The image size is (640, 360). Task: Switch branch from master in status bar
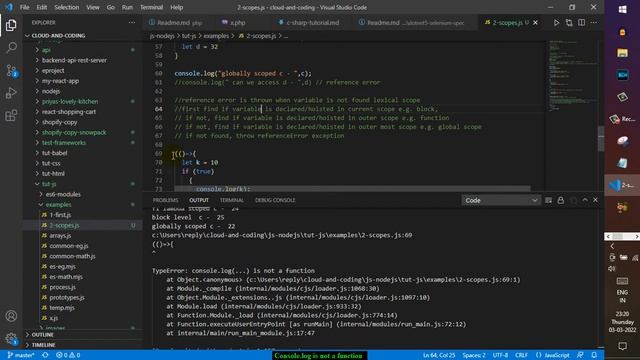tap(21, 355)
